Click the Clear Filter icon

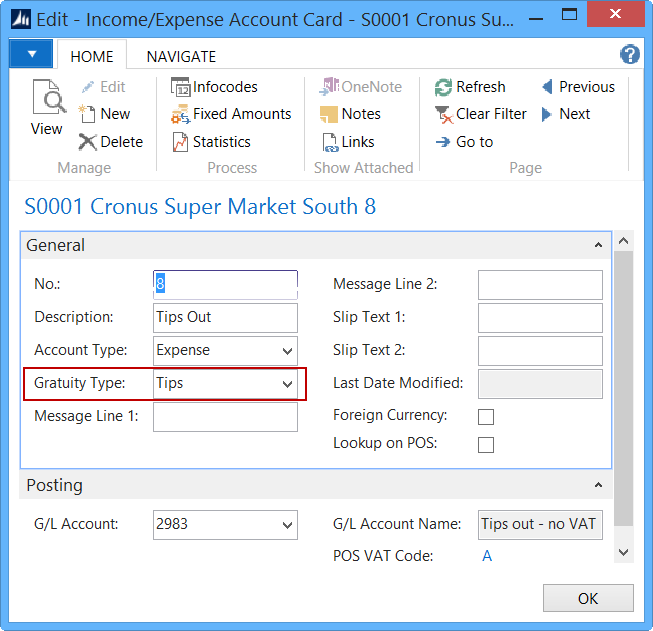coord(444,114)
